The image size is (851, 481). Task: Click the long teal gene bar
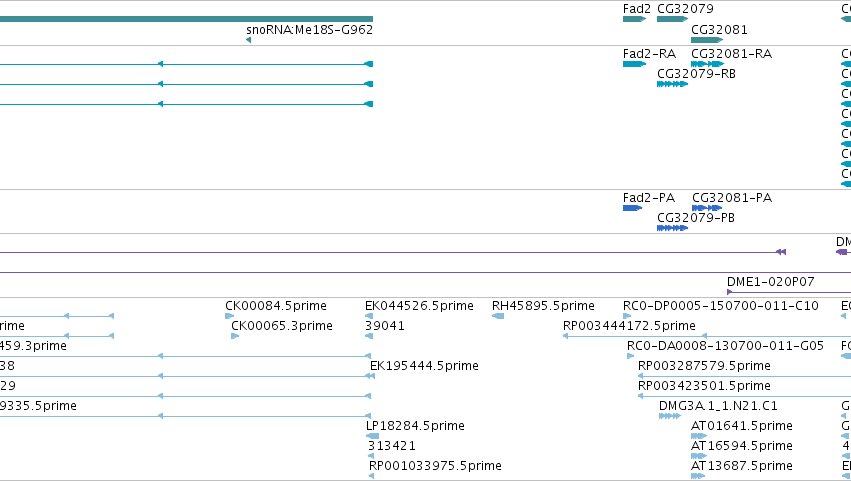pos(186,19)
